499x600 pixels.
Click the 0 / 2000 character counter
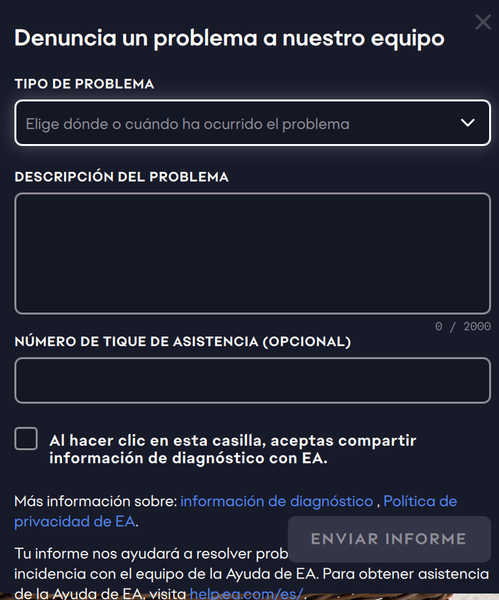coord(463,326)
